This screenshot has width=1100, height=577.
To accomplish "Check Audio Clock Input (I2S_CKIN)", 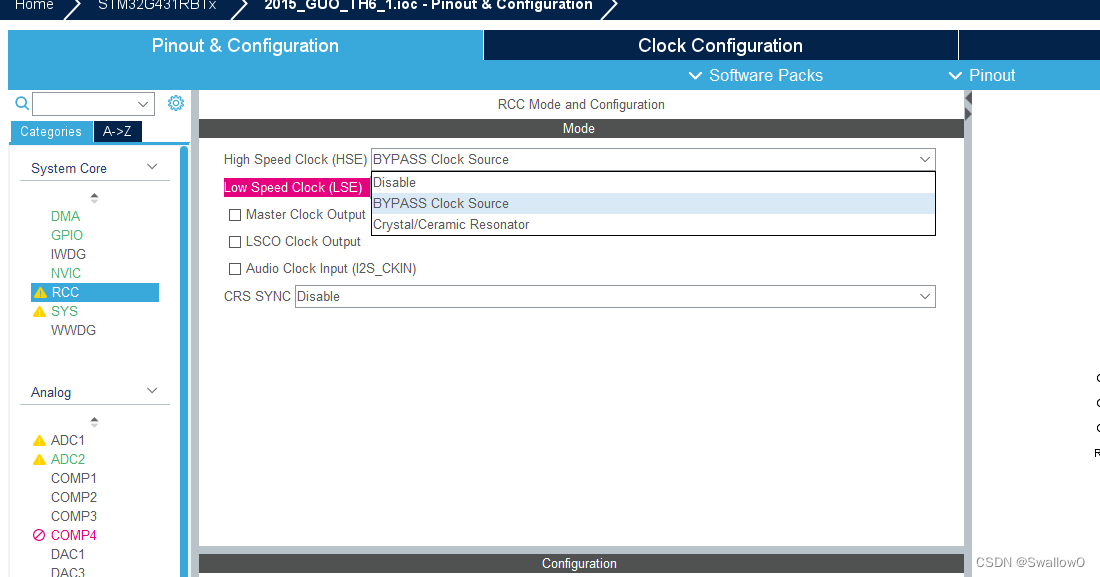I will click(x=235, y=268).
